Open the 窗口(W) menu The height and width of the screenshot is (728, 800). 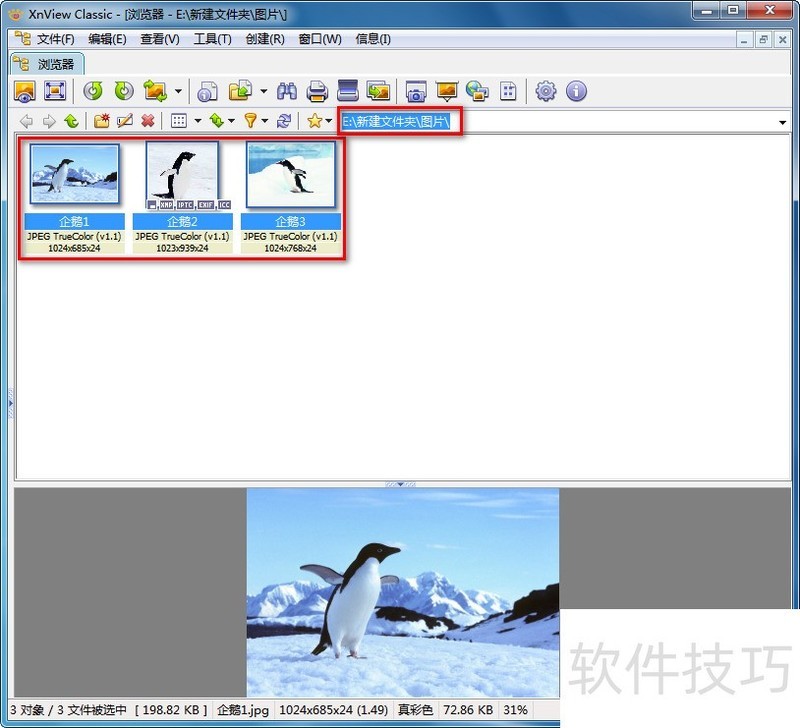pos(320,39)
